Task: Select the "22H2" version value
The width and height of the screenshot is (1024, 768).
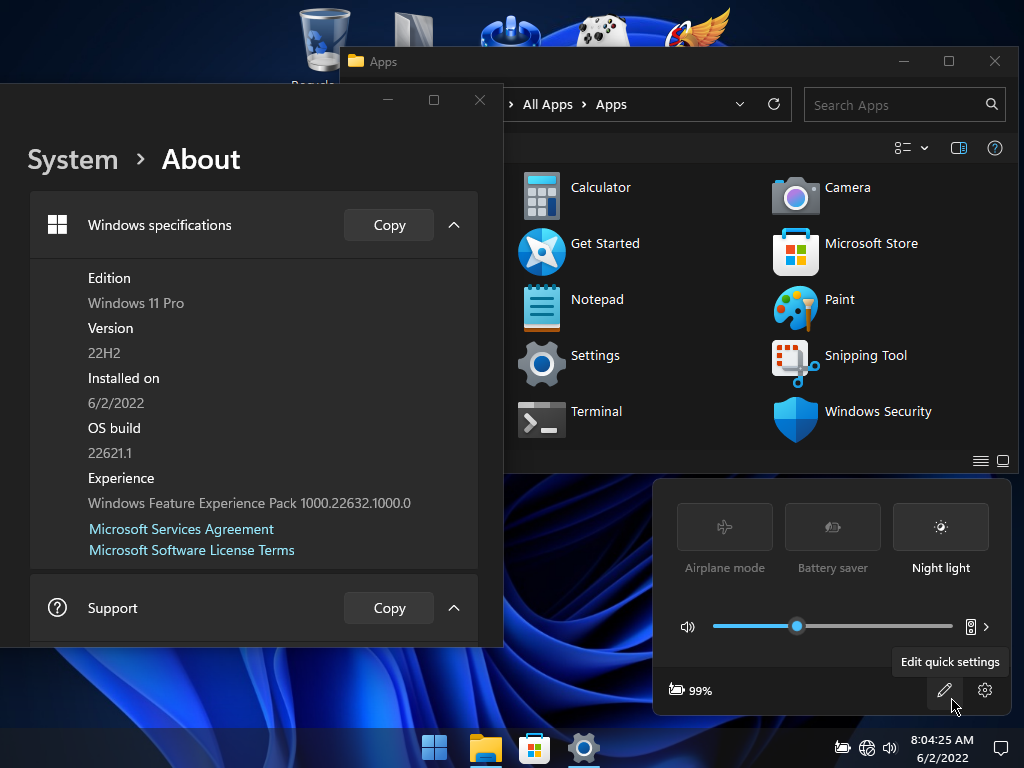Action: coord(104,353)
